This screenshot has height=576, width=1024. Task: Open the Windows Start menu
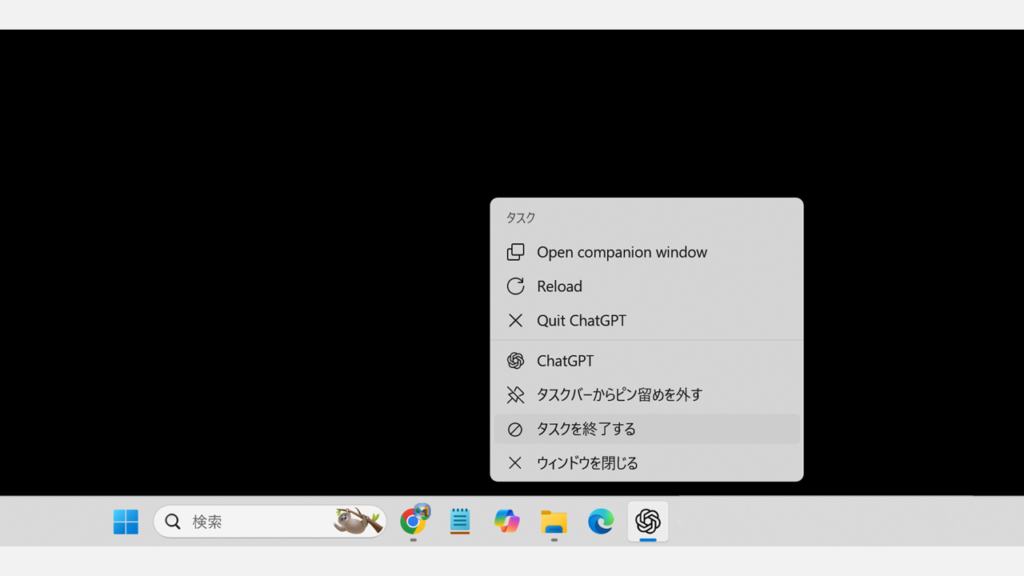[x=124, y=521]
